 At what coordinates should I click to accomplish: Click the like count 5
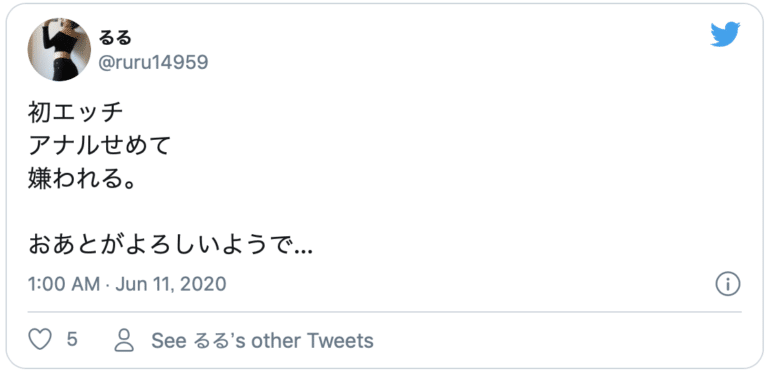(x=72, y=339)
